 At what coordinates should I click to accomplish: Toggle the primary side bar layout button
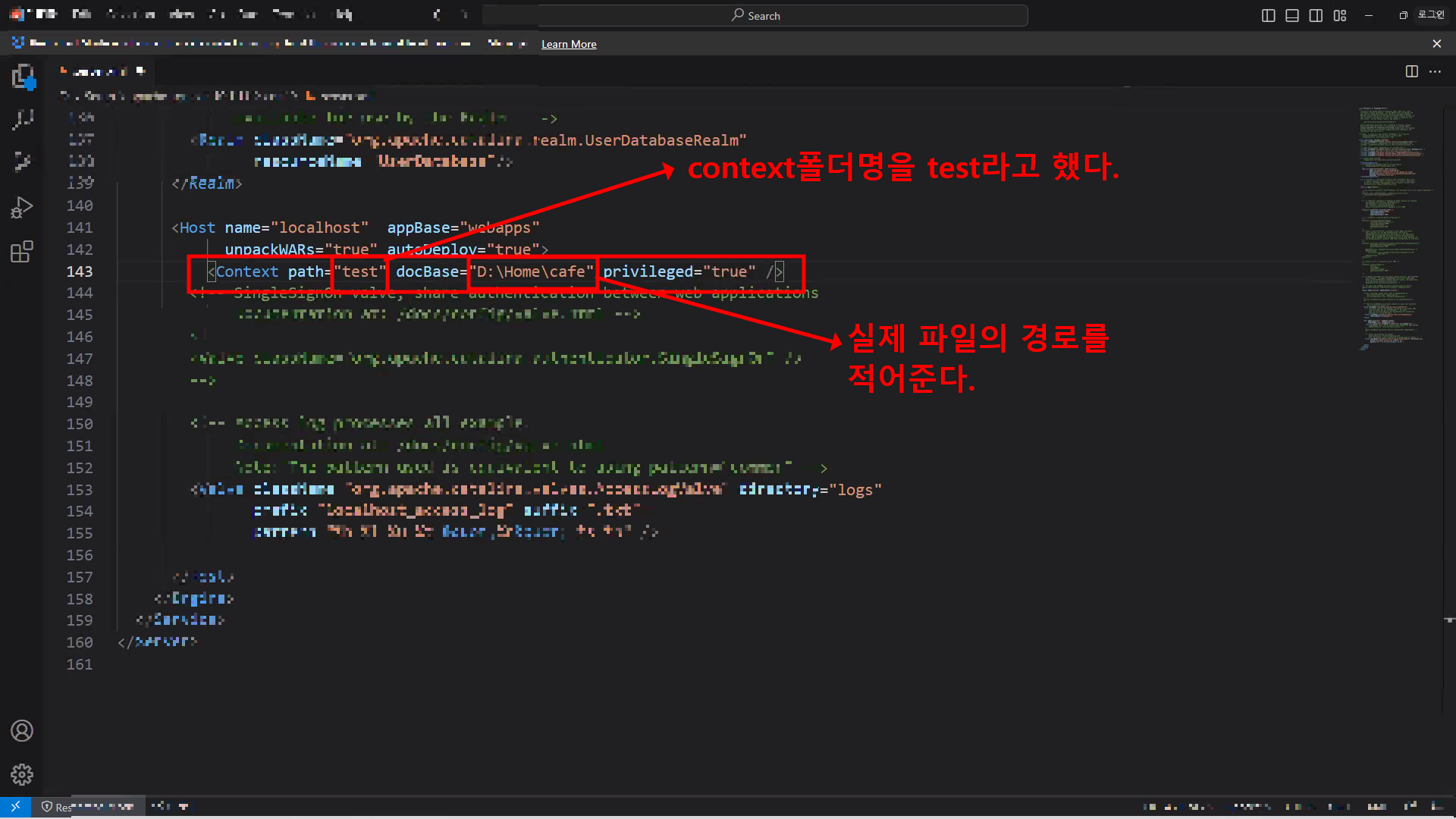(1268, 15)
